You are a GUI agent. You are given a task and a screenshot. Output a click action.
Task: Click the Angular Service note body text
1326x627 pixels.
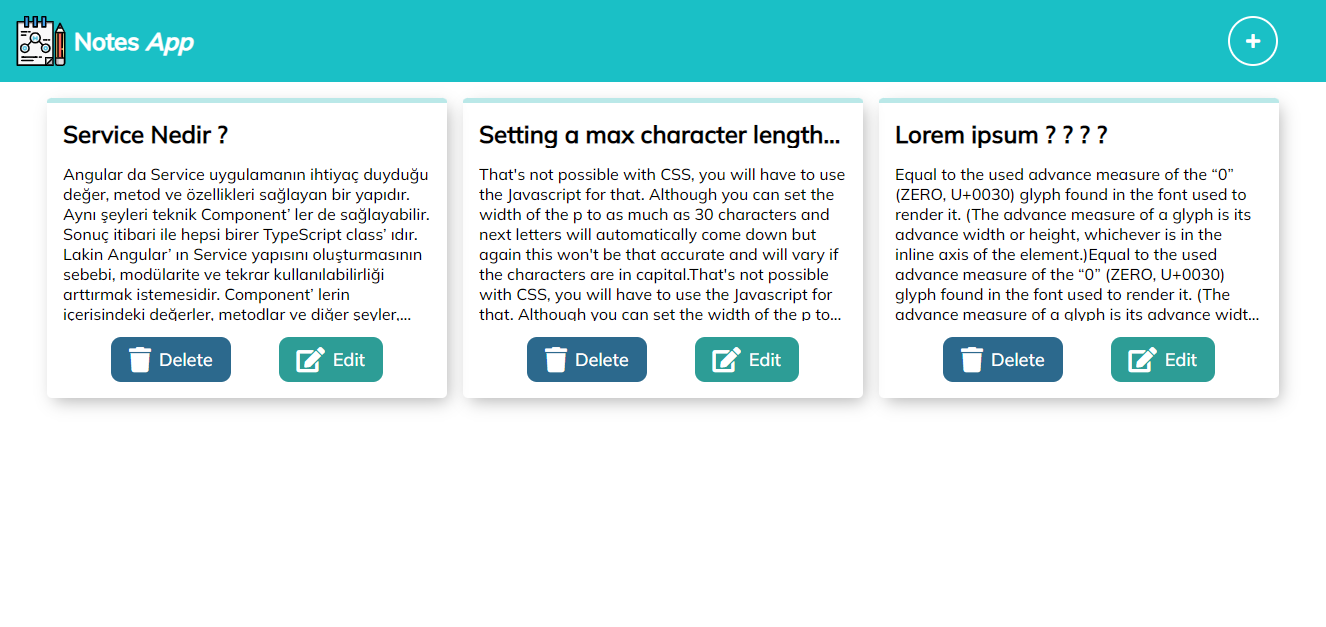pyautogui.click(x=246, y=245)
